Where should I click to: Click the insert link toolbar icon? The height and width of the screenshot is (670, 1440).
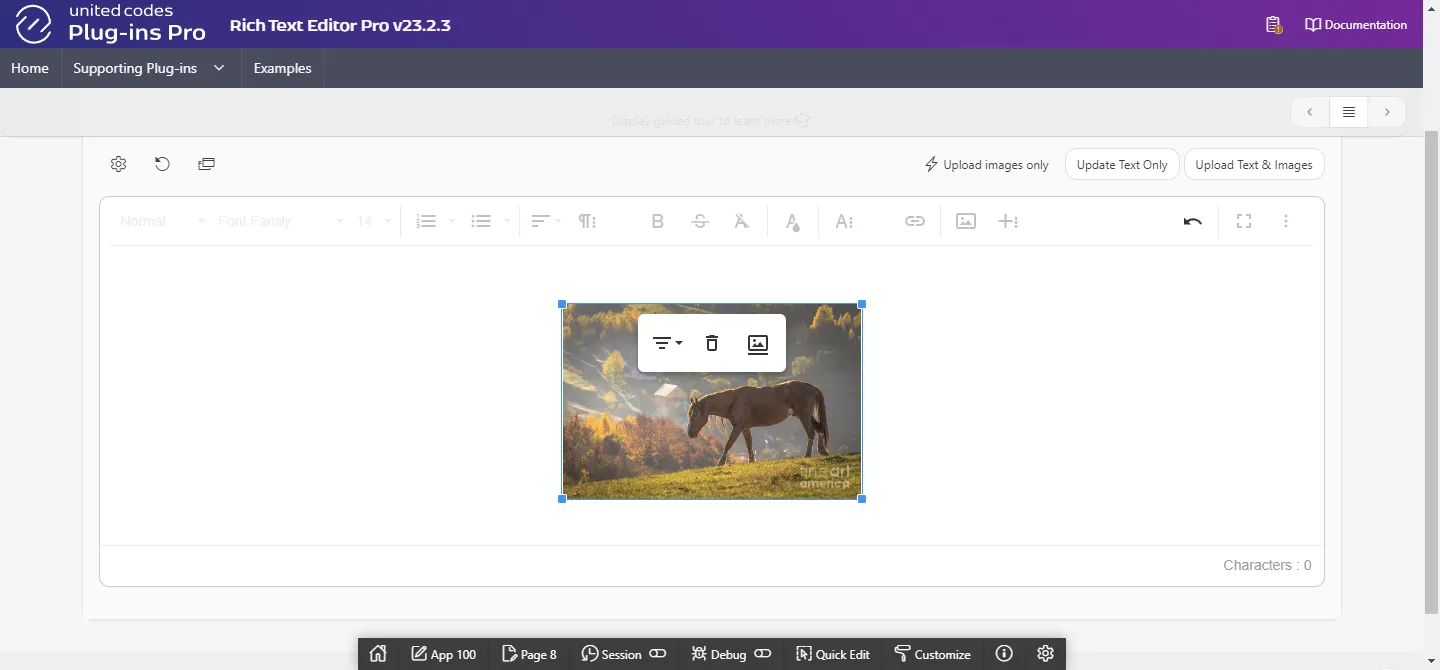pos(915,221)
